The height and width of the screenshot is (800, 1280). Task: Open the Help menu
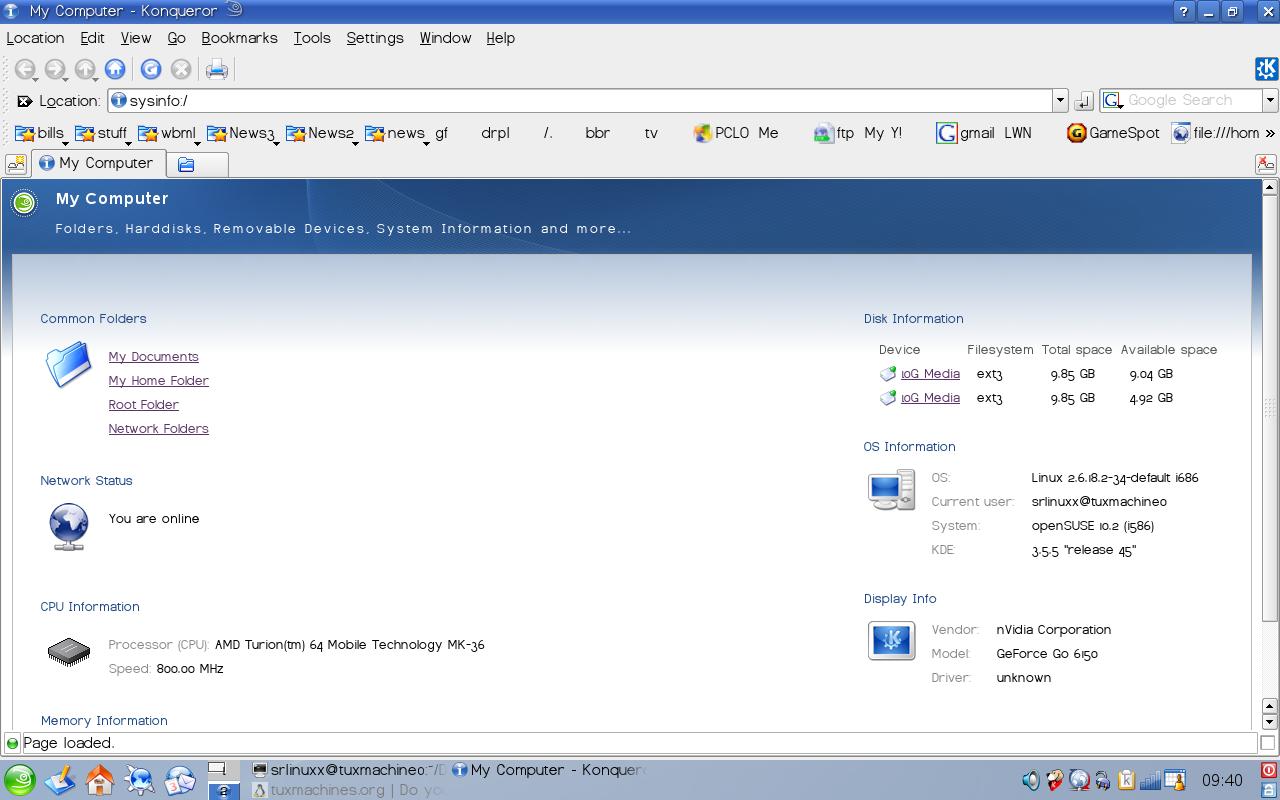click(x=500, y=38)
